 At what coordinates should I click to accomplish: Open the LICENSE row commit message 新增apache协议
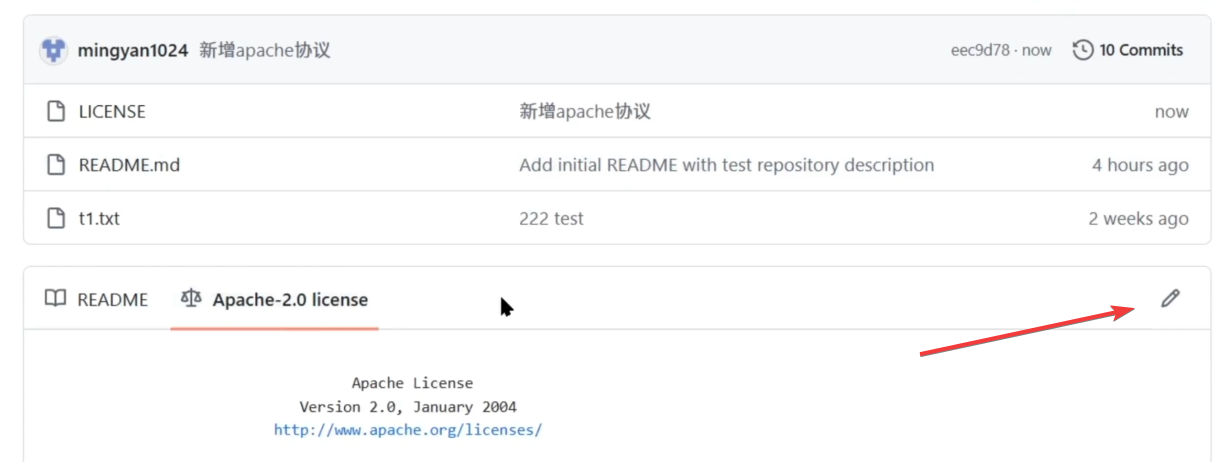pyautogui.click(x=585, y=111)
